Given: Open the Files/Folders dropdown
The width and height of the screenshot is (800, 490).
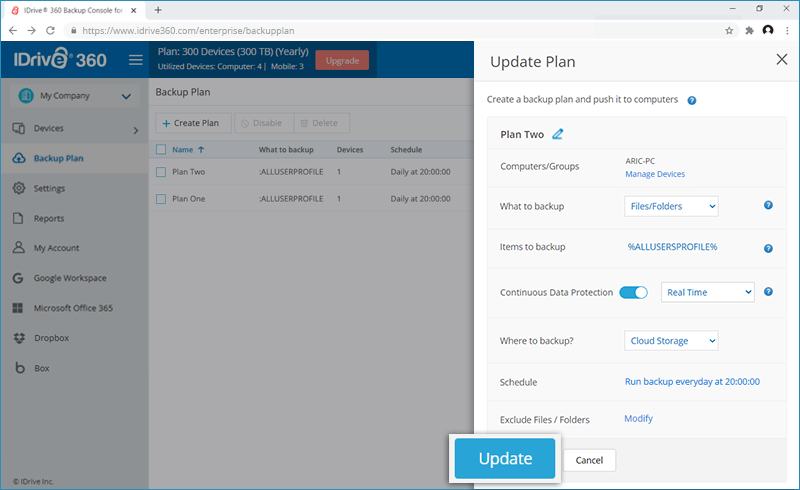Looking at the screenshot, I should click(x=671, y=206).
